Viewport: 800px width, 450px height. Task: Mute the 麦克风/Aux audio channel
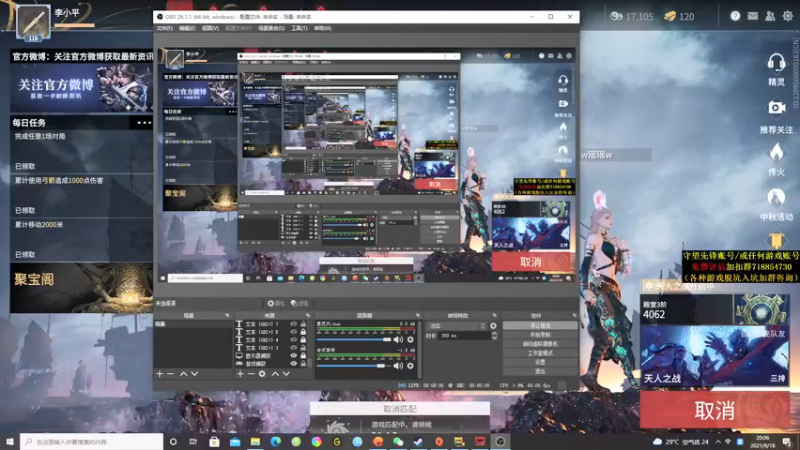point(398,339)
